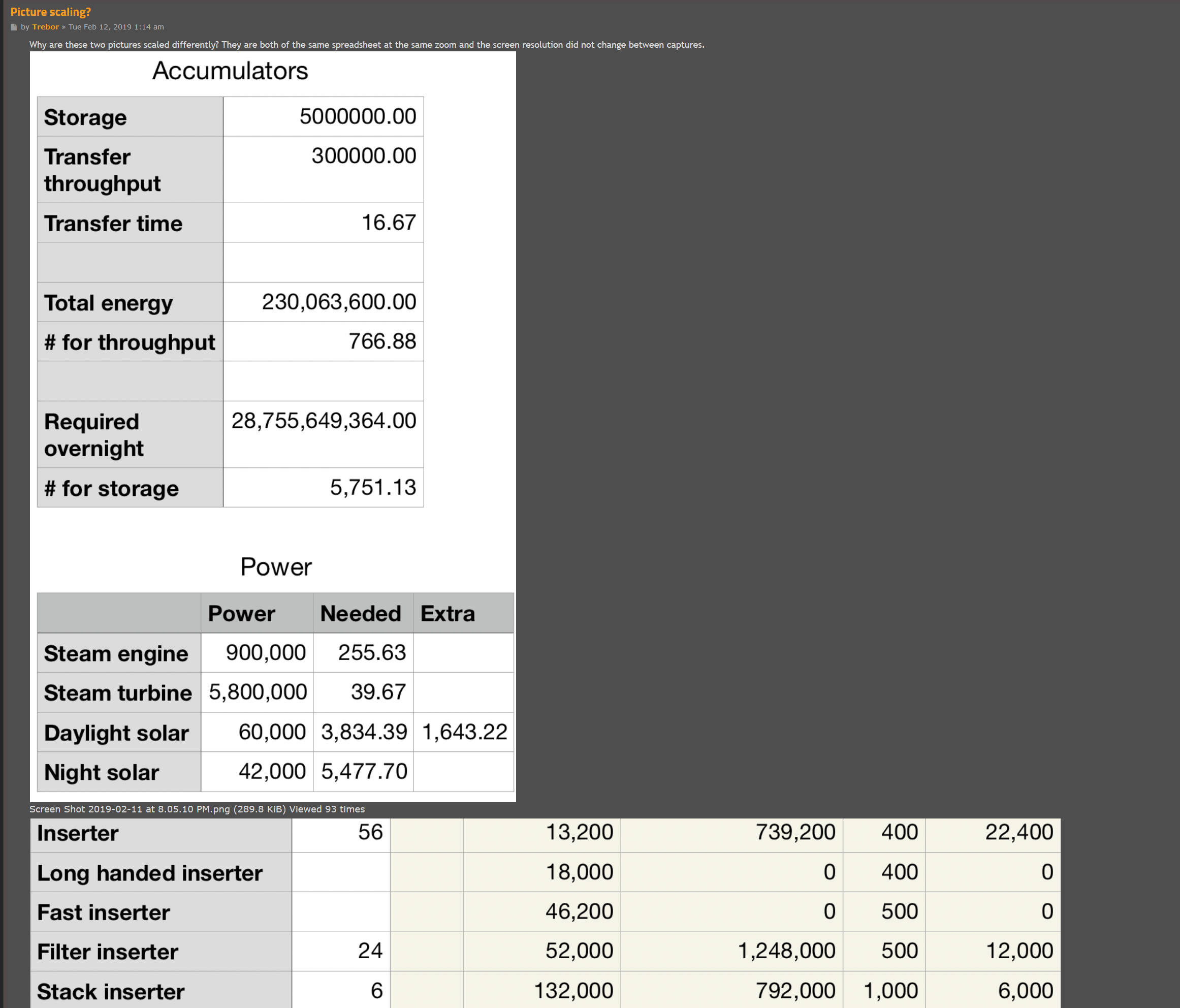Select the Filter inserter count 24
1180x1008 pixels.
370,951
